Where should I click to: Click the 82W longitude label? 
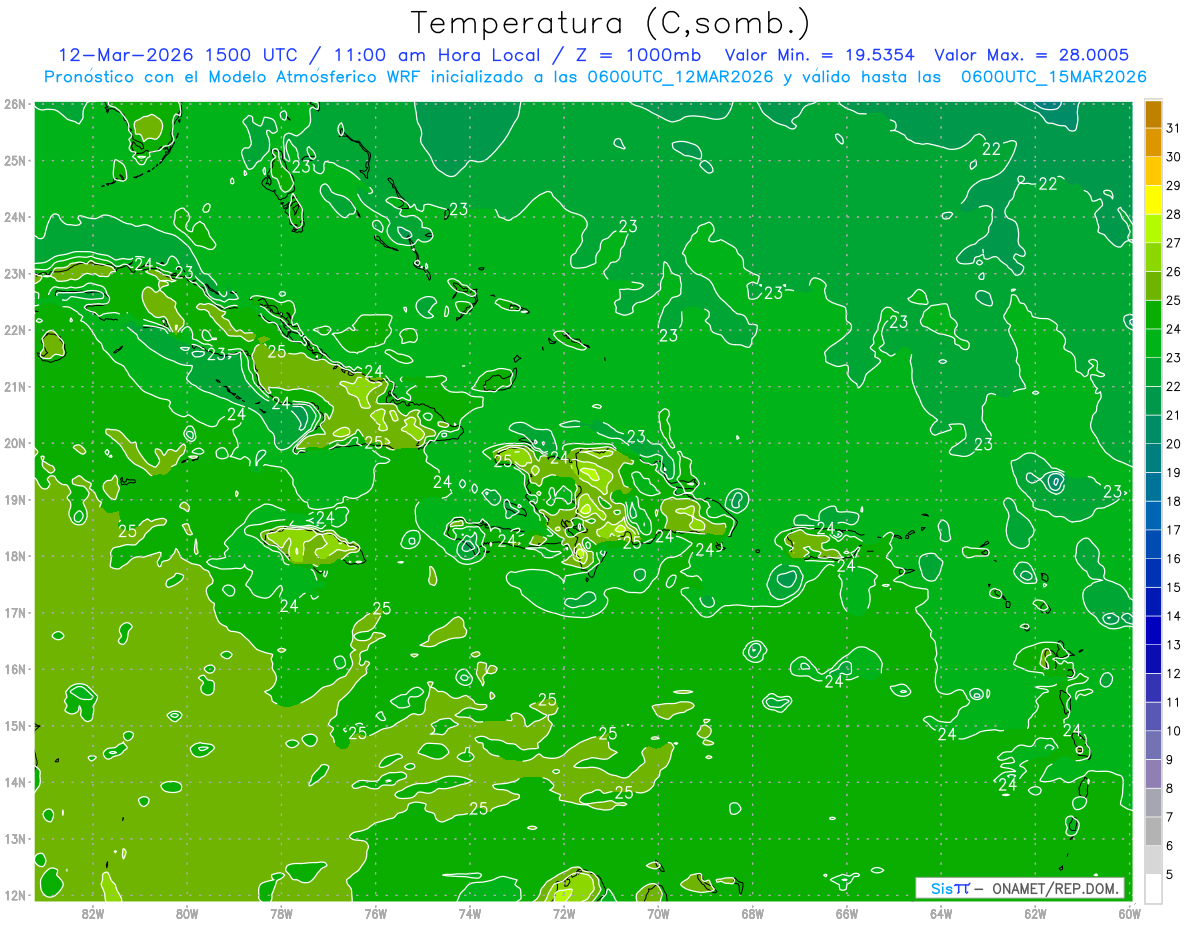click(92, 913)
